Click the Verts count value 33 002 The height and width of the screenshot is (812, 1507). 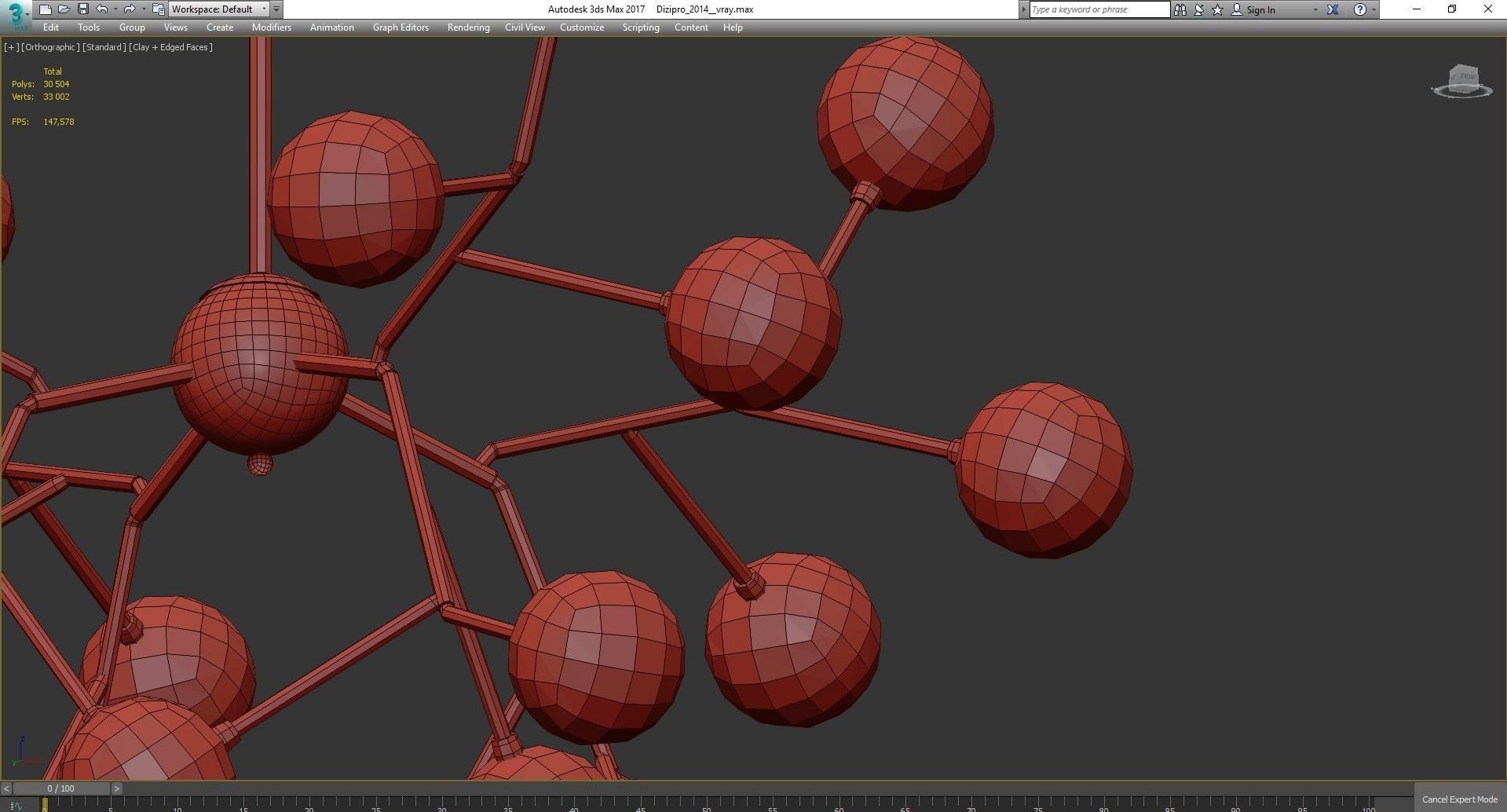(x=57, y=97)
